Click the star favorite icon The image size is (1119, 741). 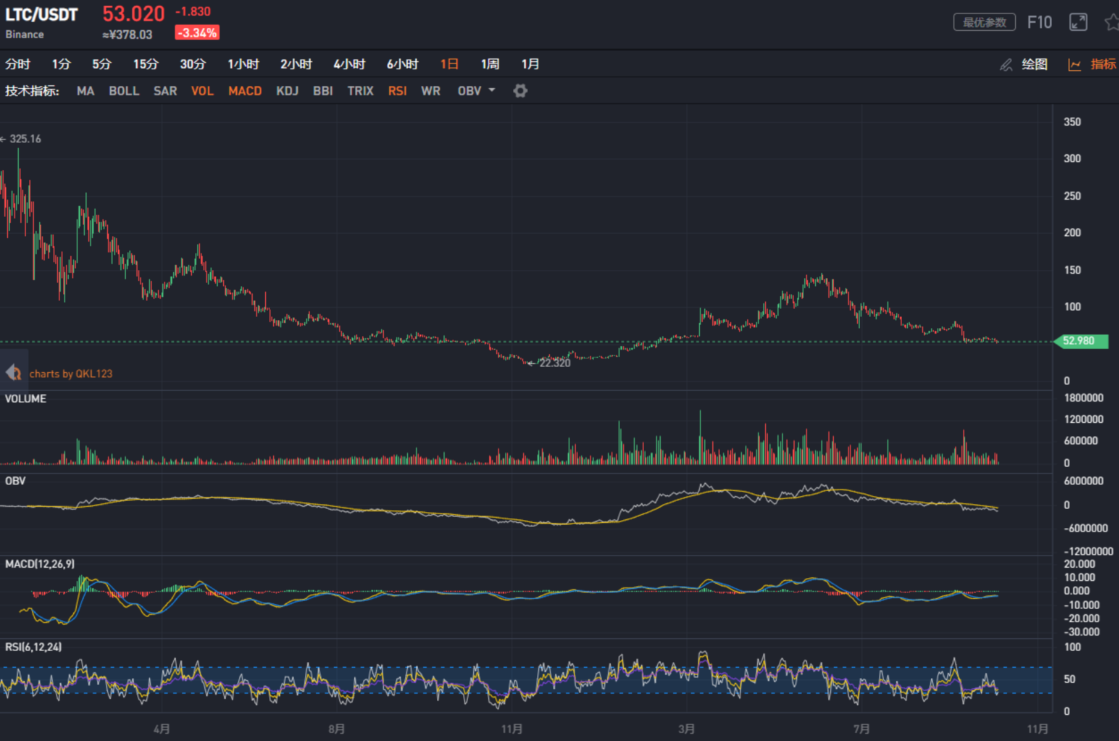point(1111,22)
